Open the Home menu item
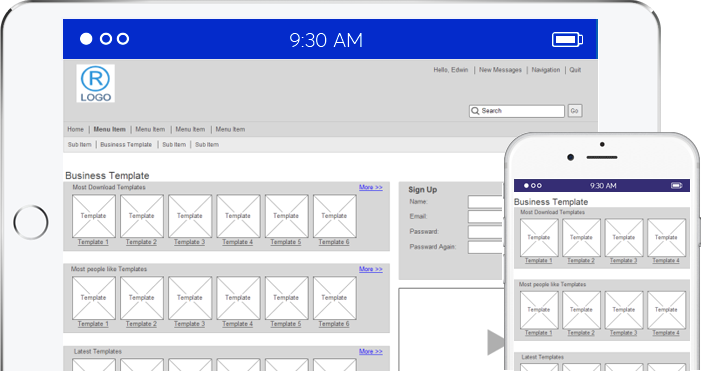This screenshot has width=701, height=371. pos(76,129)
